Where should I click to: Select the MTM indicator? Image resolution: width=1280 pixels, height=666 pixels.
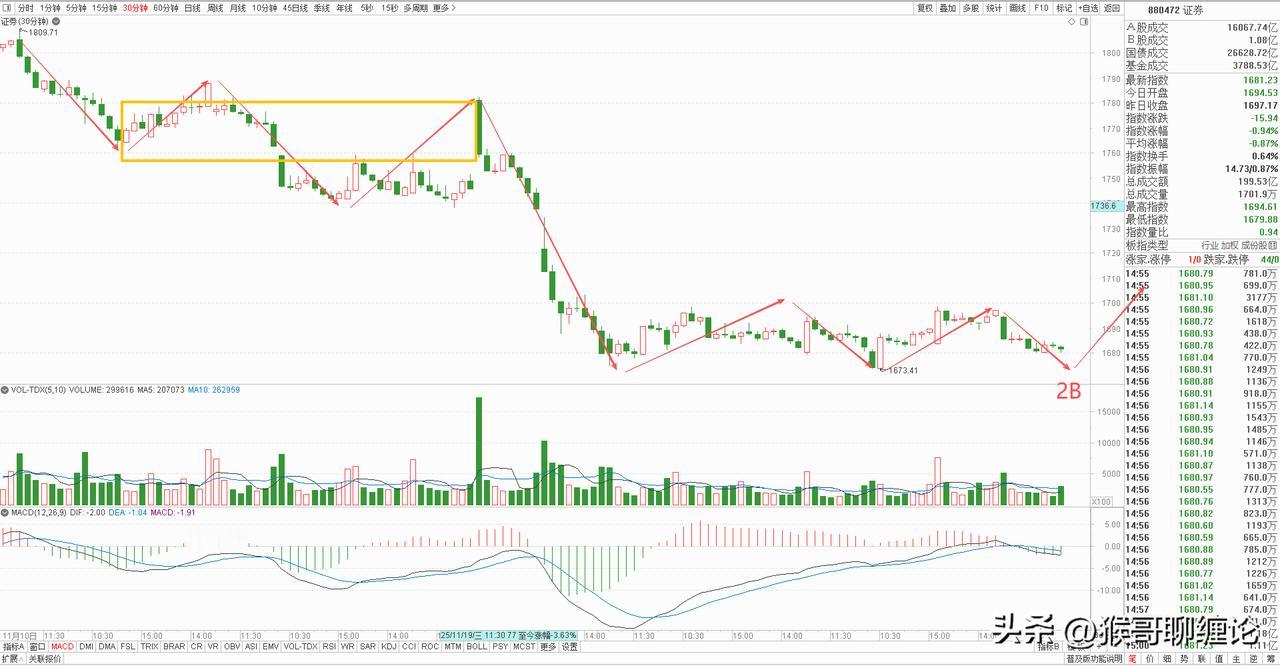(x=453, y=646)
